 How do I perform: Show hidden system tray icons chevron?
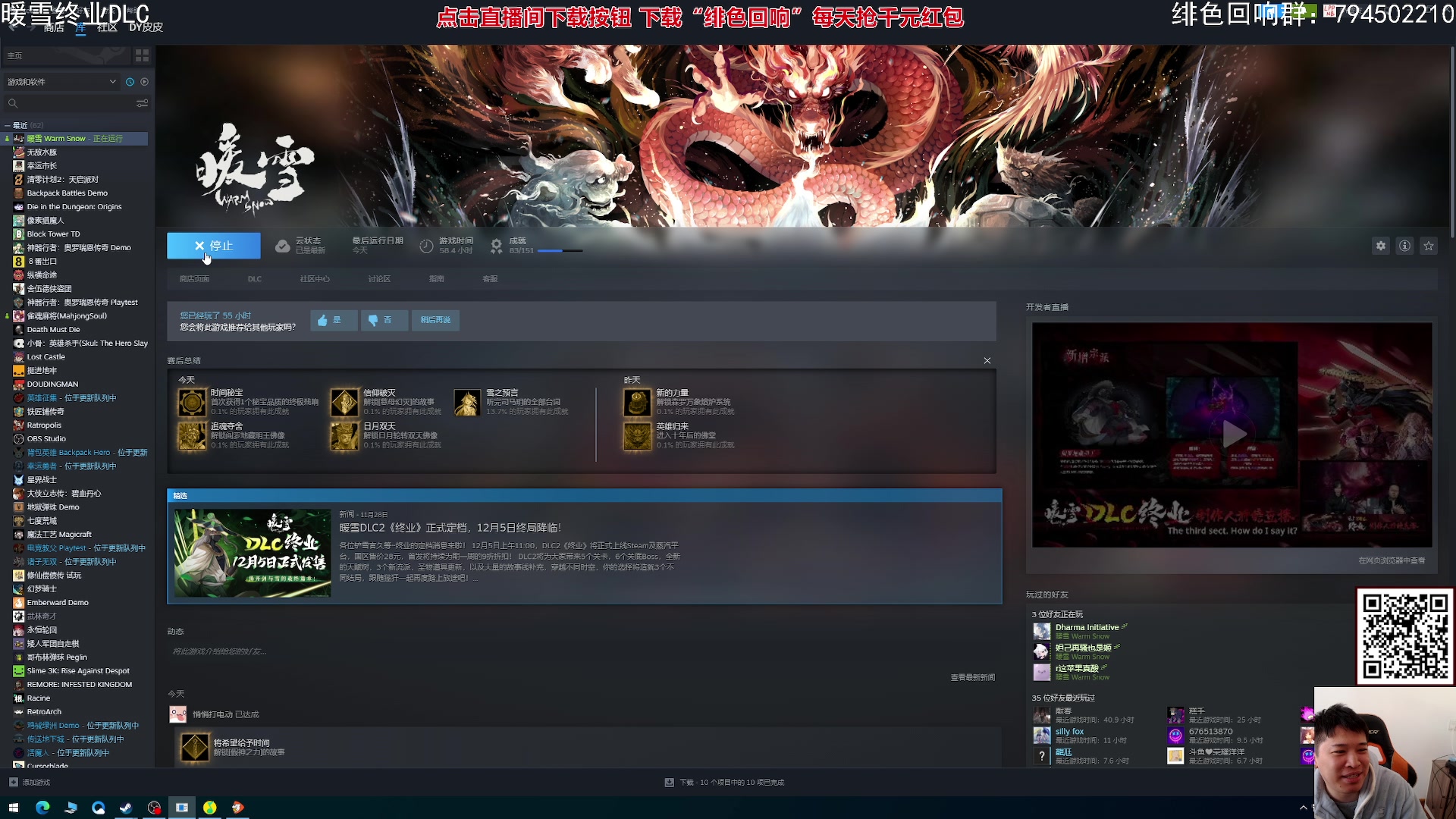pyautogui.click(x=1304, y=808)
